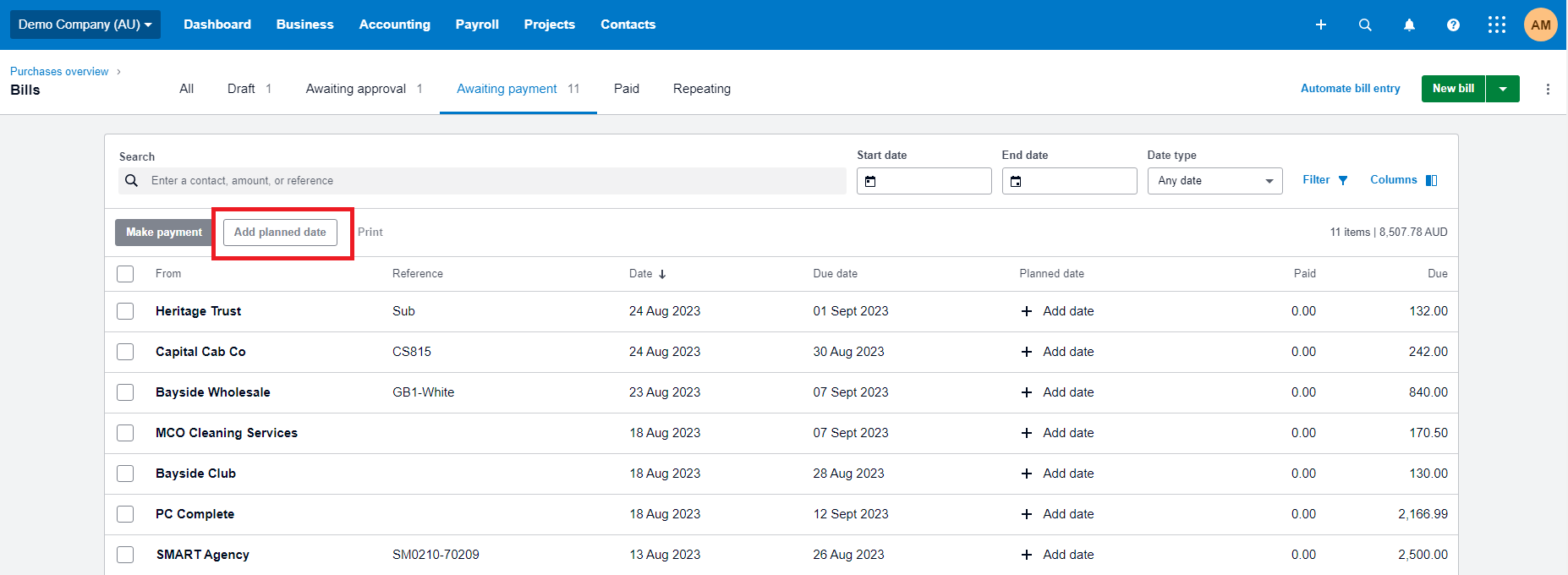Image resolution: width=1568 pixels, height=575 pixels.
Task: Open the Payroll menu
Action: (477, 25)
